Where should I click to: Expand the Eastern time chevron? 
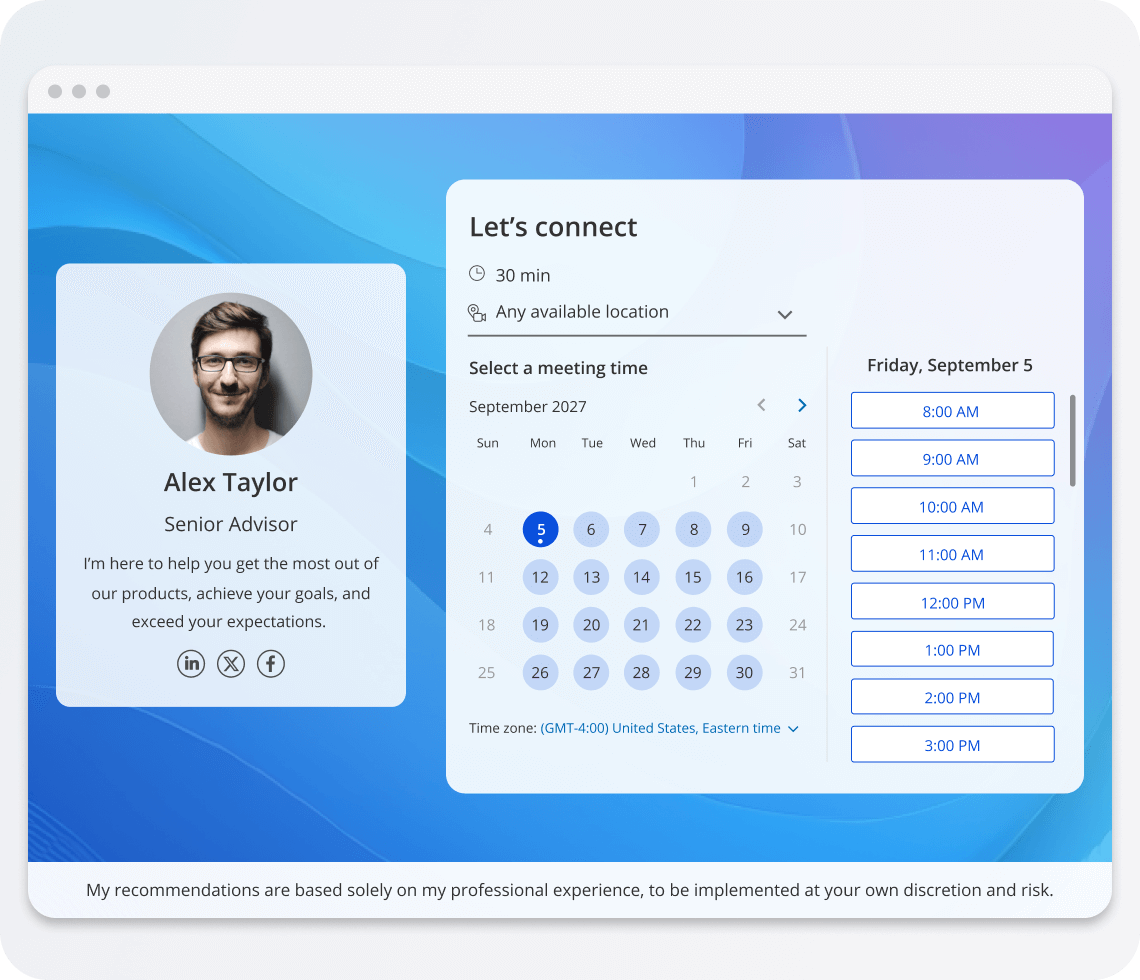click(x=795, y=728)
